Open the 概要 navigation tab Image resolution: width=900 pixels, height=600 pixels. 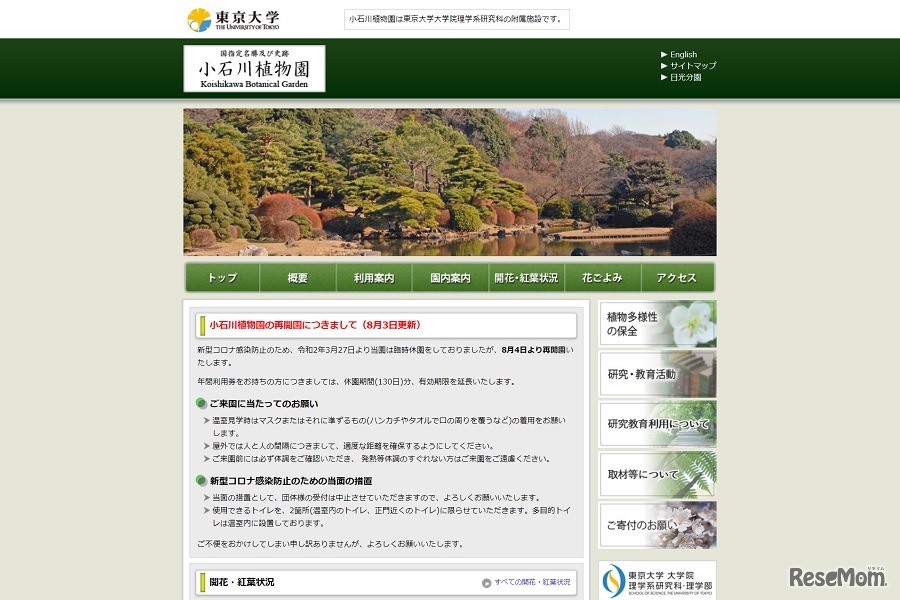pos(297,277)
